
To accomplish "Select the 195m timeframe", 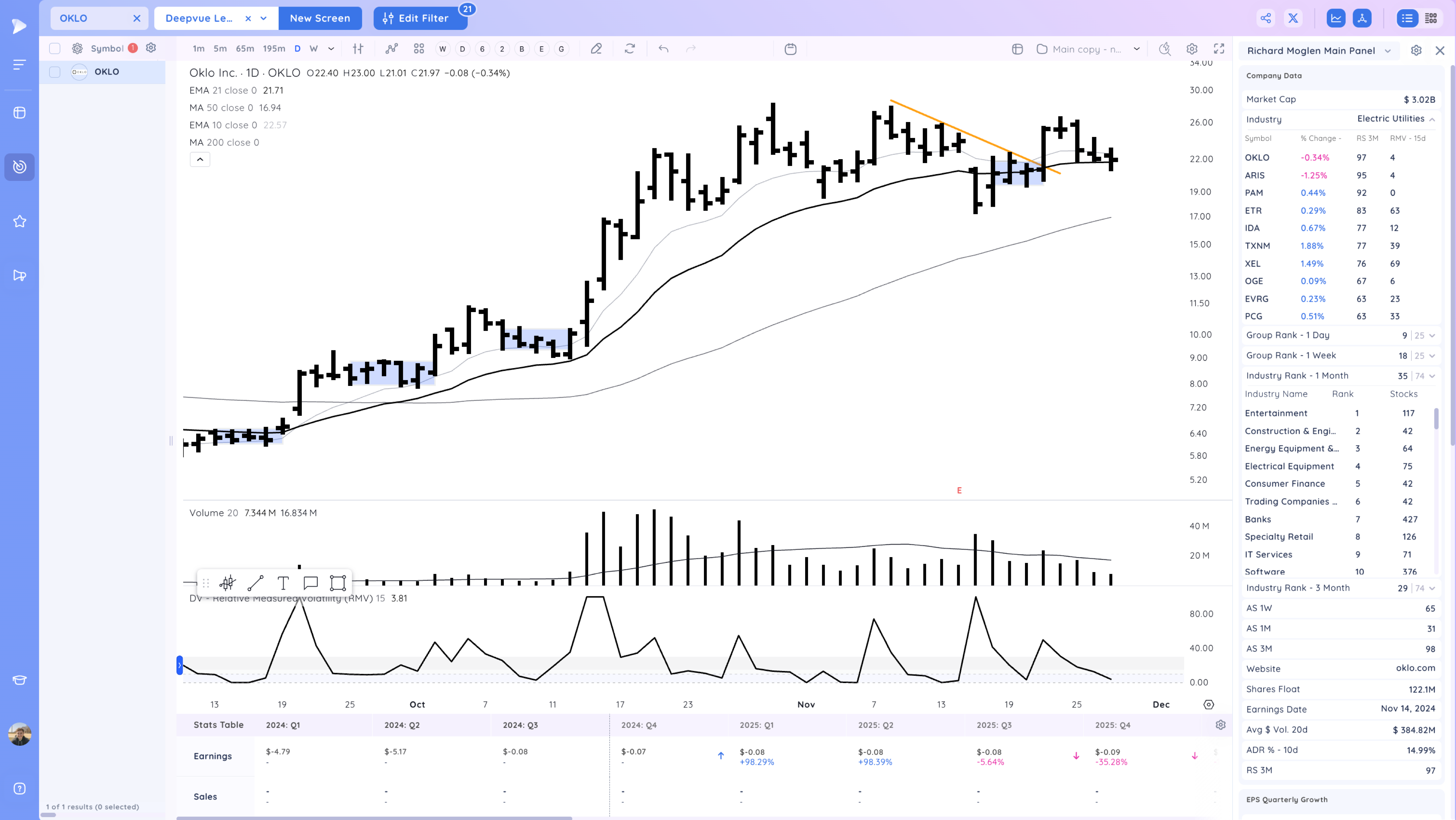I will pos(274,49).
